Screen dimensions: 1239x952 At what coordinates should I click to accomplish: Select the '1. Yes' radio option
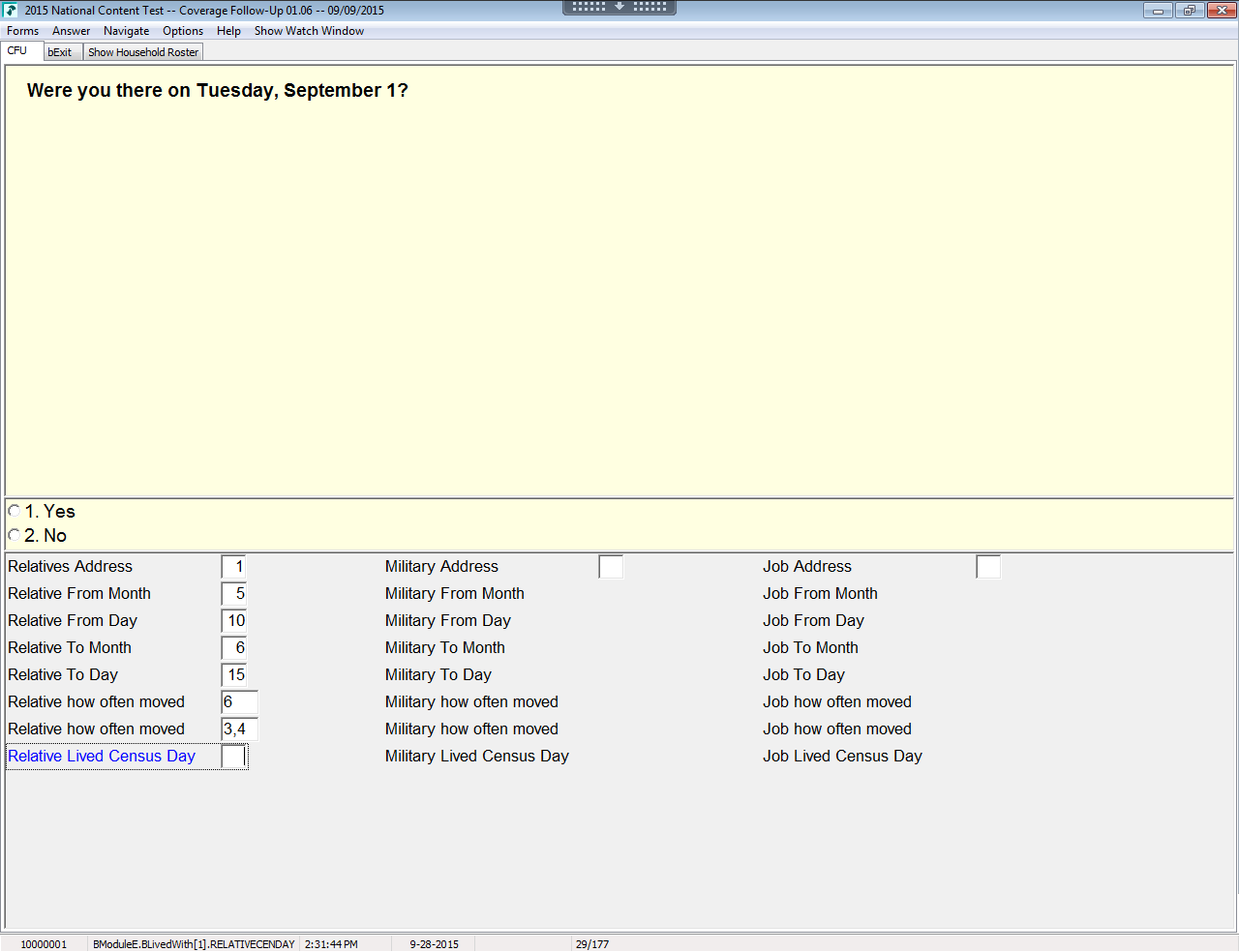(15, 511)
